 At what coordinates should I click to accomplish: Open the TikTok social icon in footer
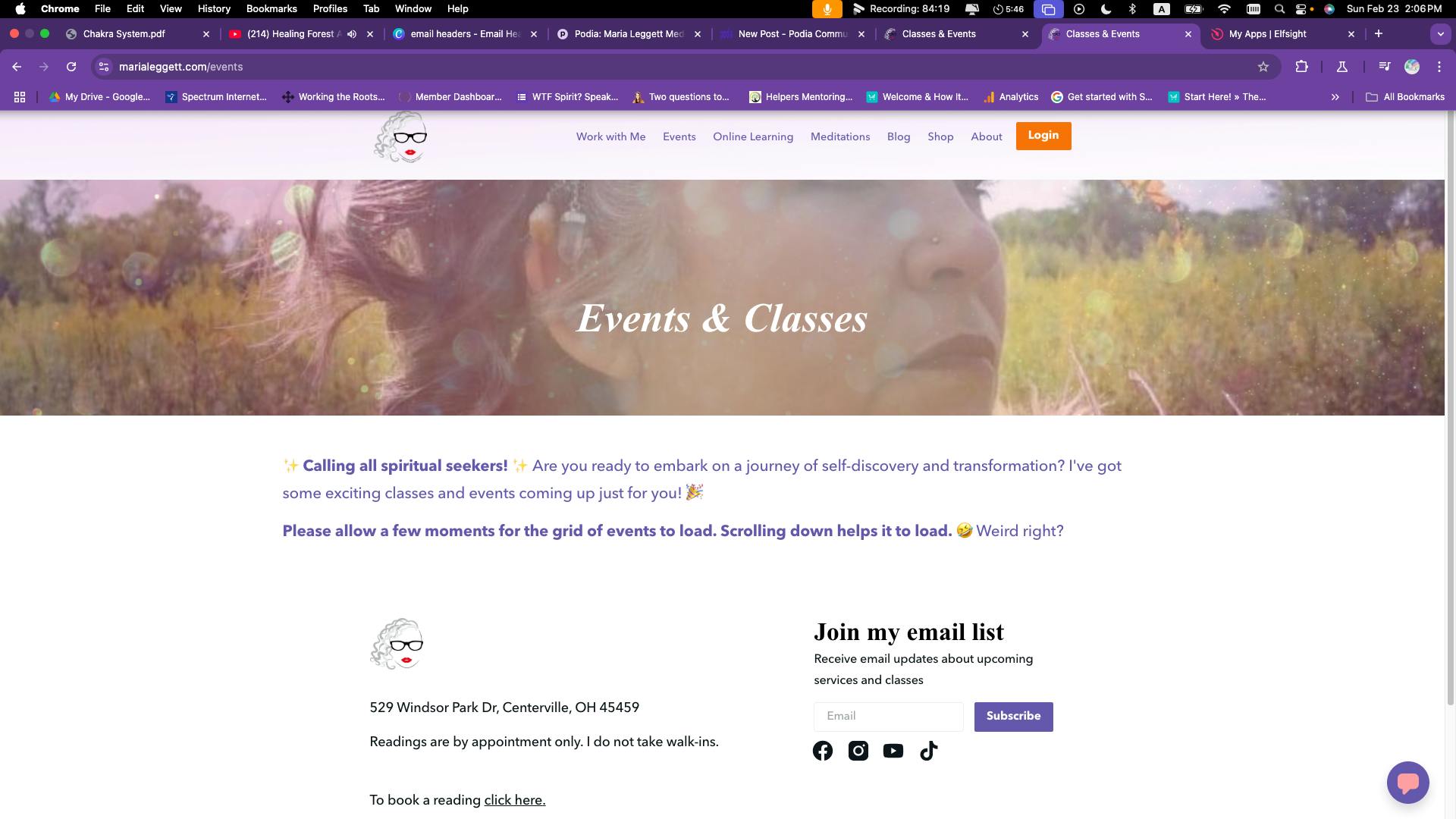(929, 751)
